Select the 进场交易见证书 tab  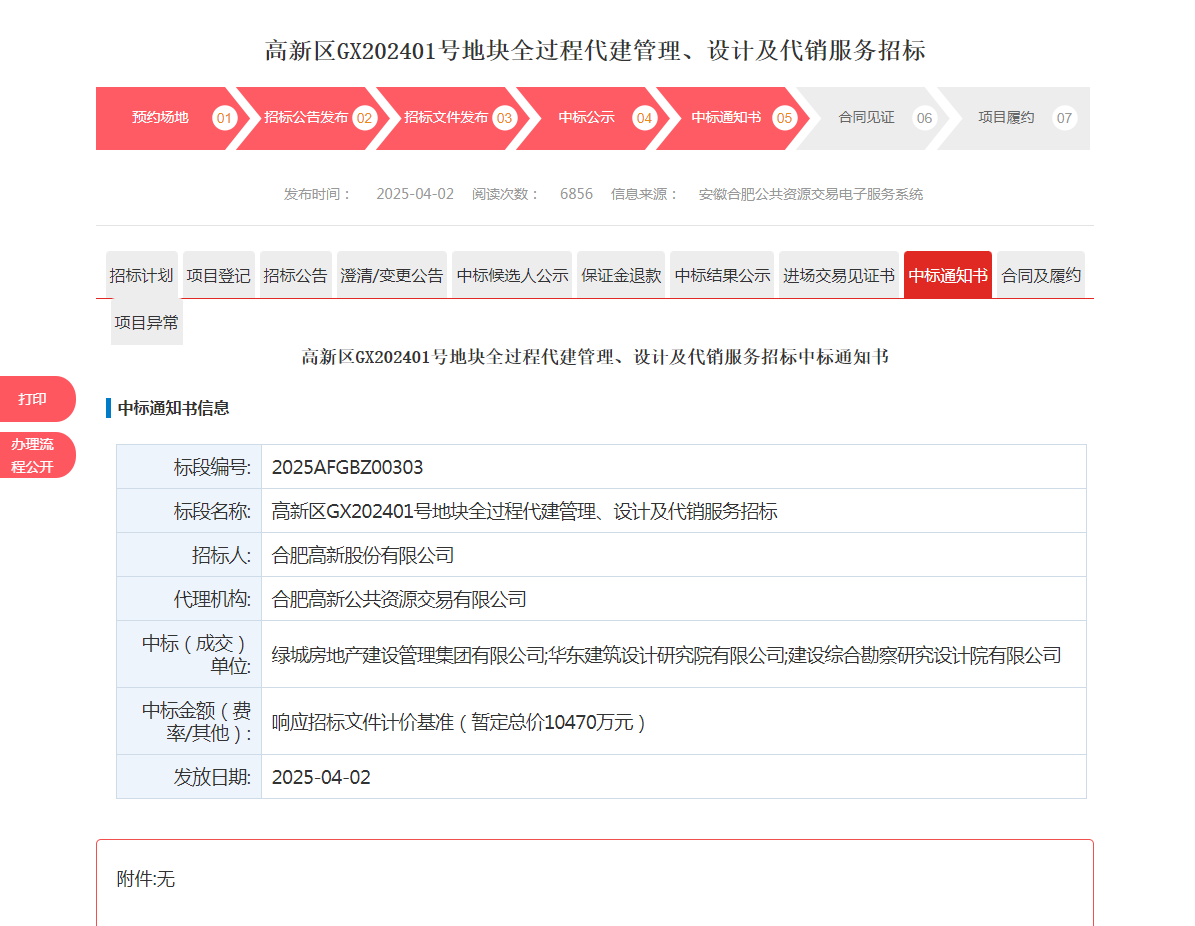pos(838,275)
